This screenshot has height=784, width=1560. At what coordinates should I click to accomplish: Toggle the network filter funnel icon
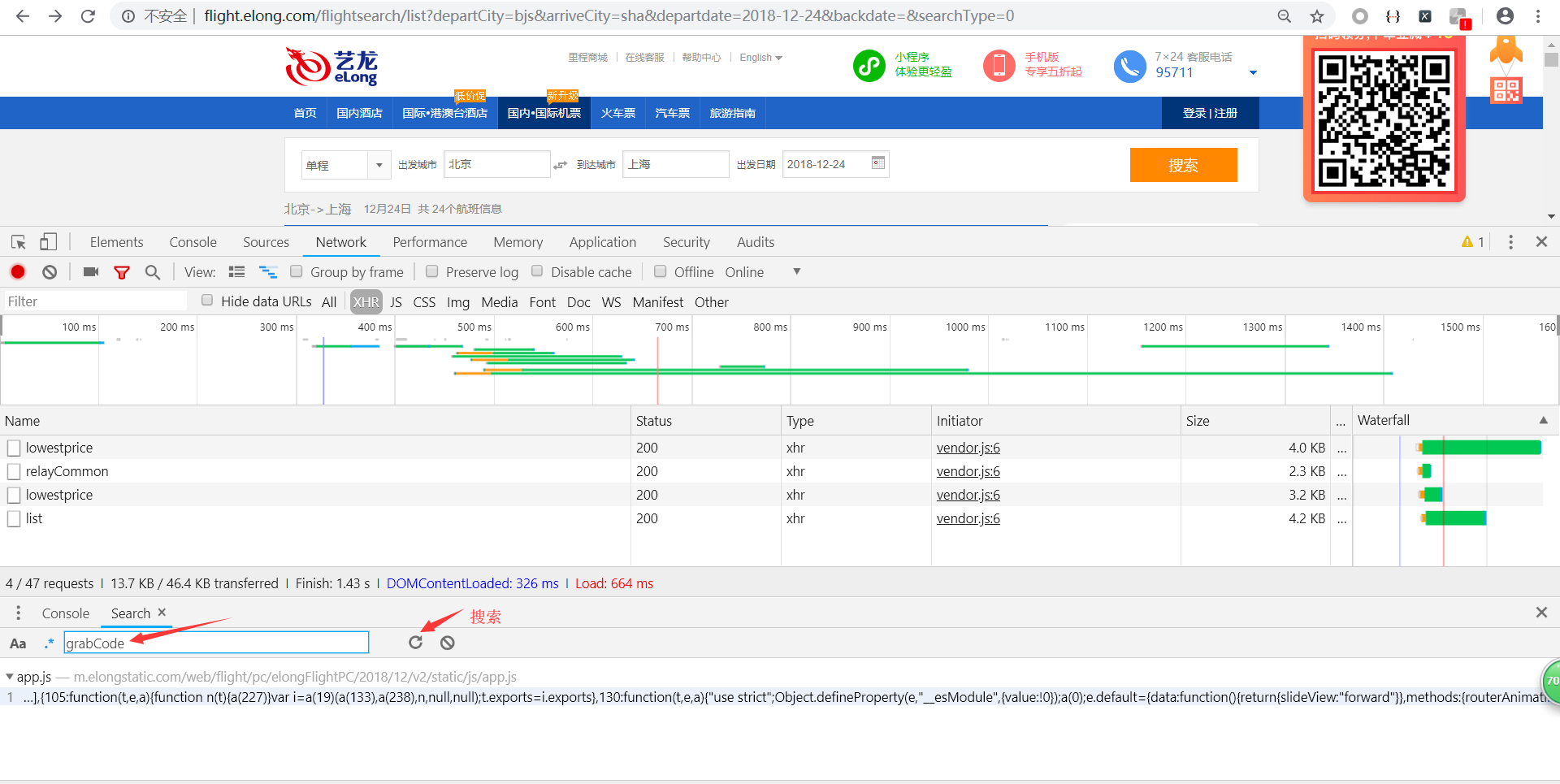point(122,273)
